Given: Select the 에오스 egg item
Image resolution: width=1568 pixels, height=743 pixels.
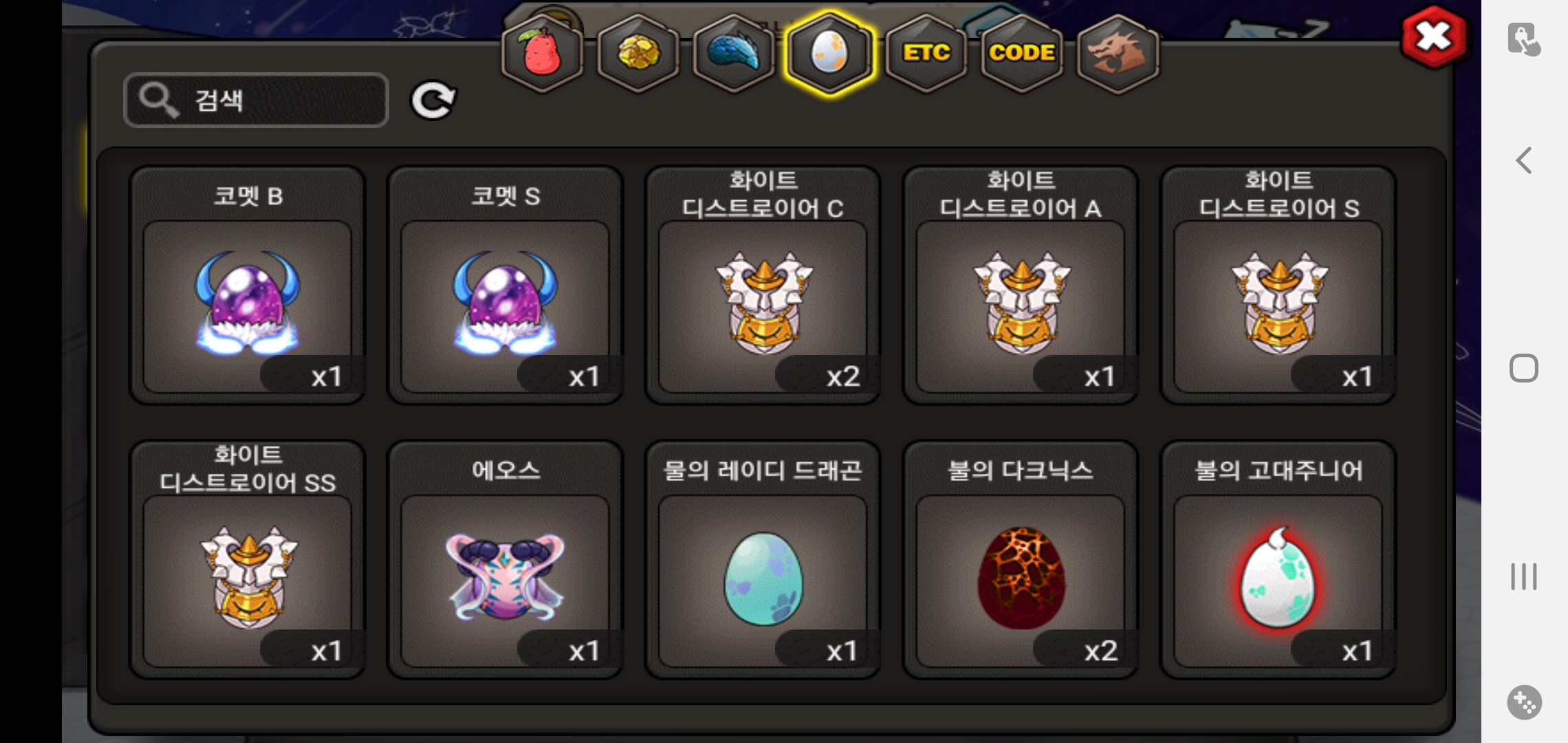Looking at the screenshot, I should coord(505,559).
